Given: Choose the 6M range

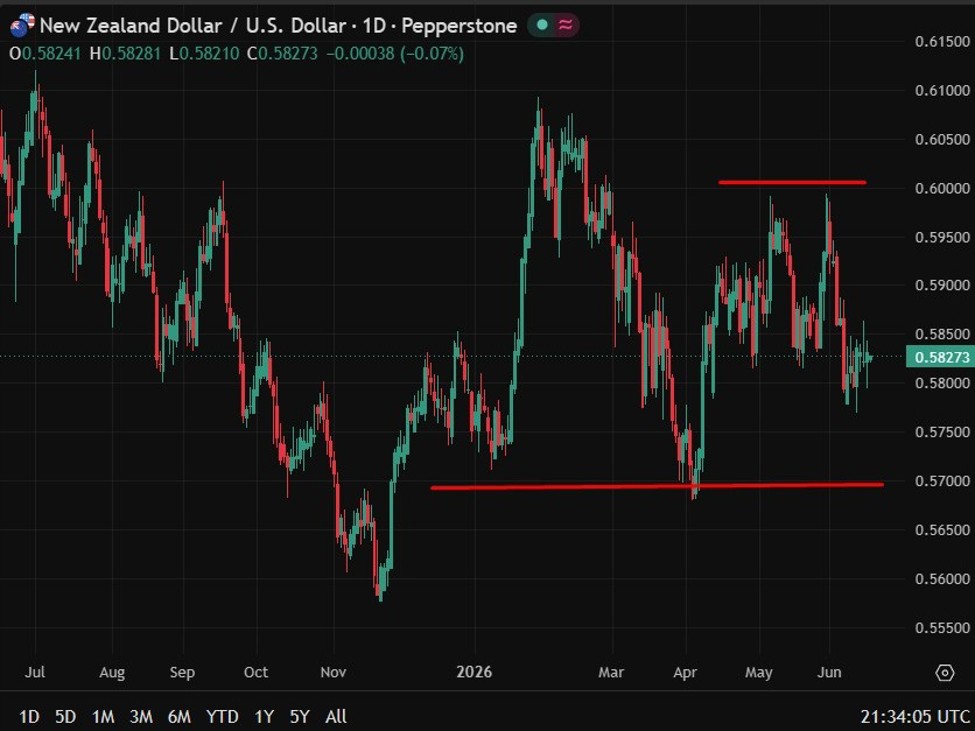Looking at the screenshot, I should click(179, 717).
